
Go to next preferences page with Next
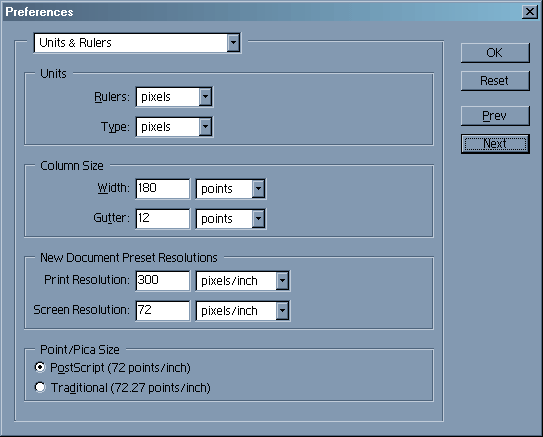click(x=495, y=144)
